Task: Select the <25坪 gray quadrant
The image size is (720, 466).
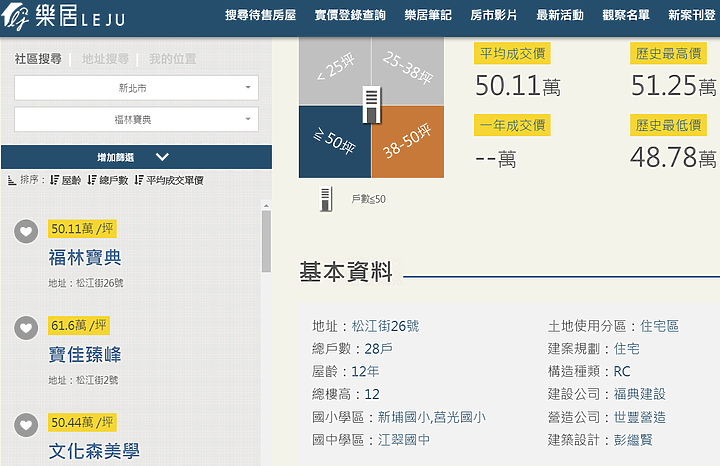Action: (x=335, y=71)
